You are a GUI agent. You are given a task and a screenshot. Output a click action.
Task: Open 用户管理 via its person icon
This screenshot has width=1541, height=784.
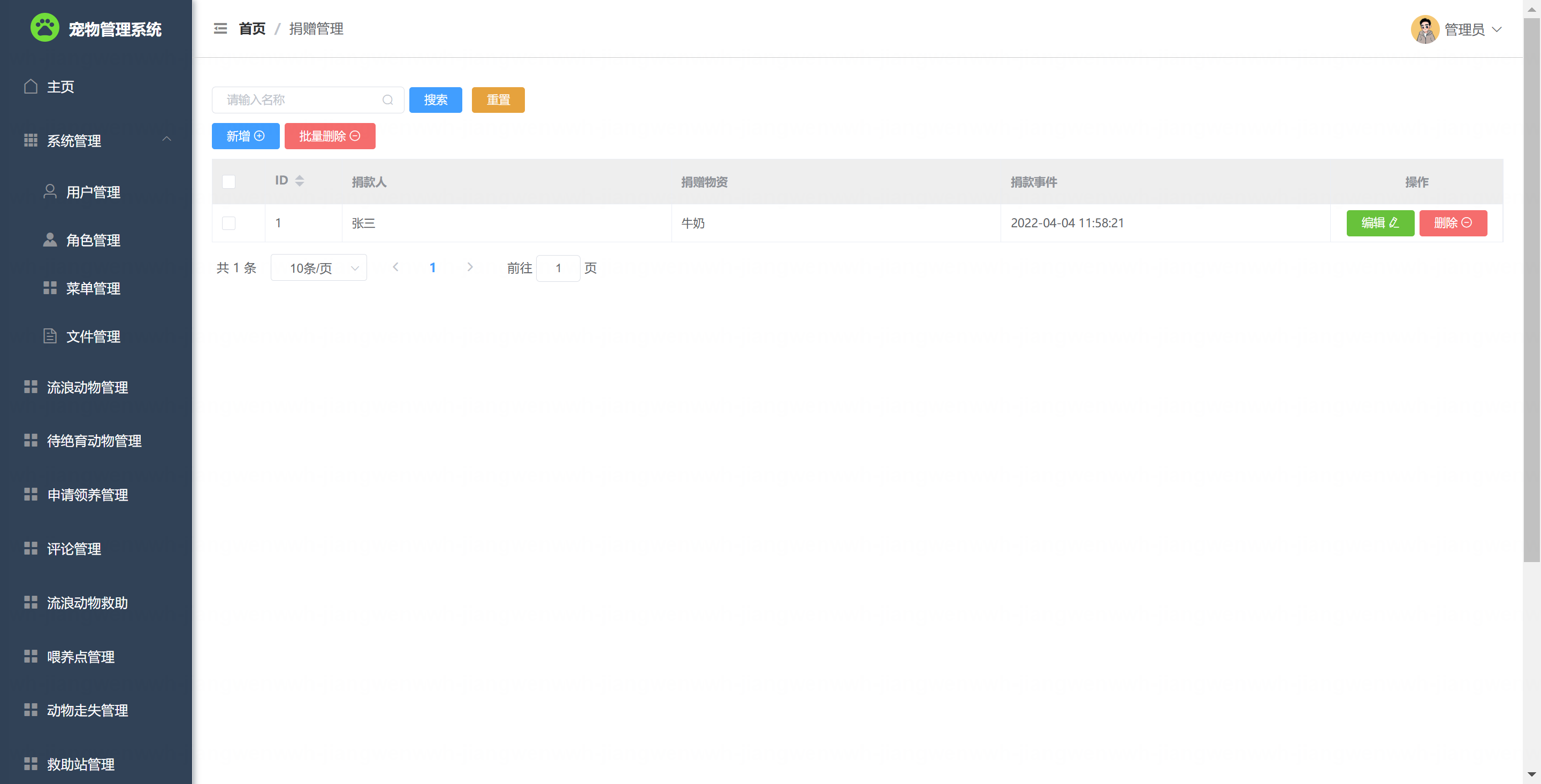point(50,191)
